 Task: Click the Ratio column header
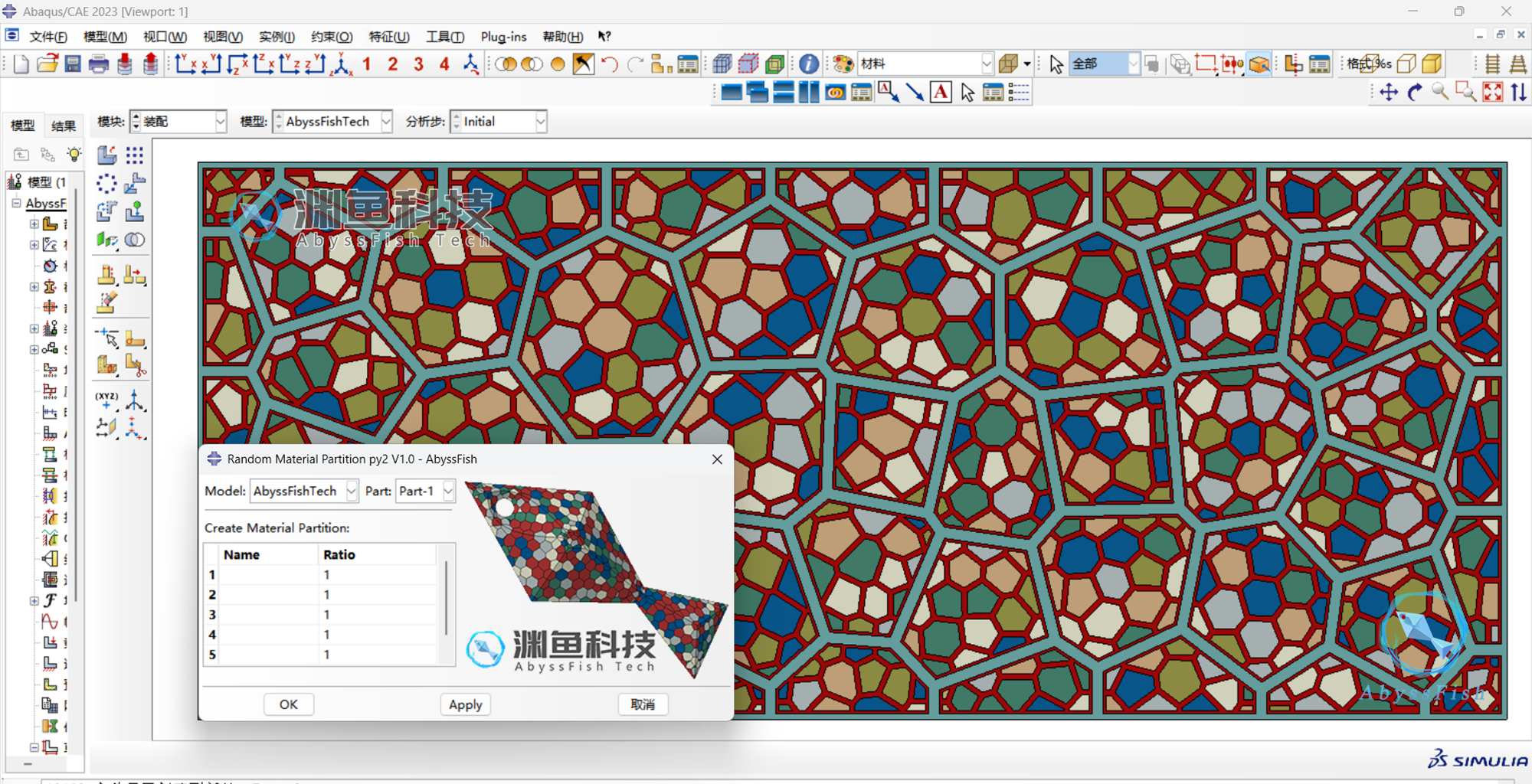[x=377, y=554]
